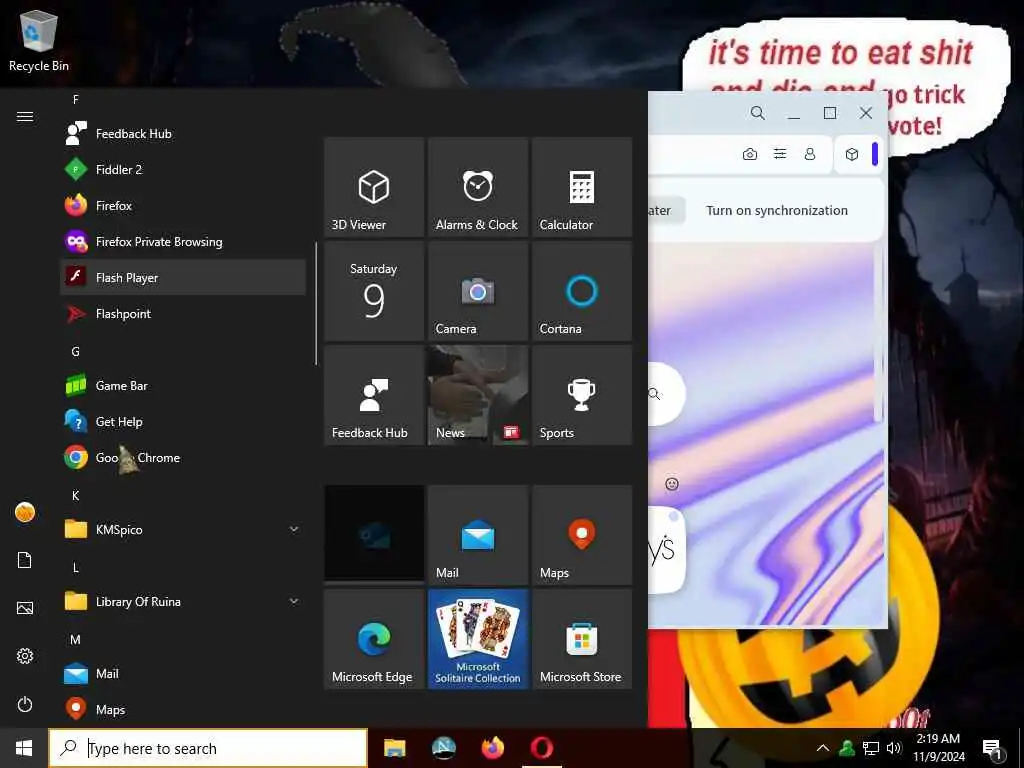Click the Opera page vertical scrollbar
Screen dimensions: 1024x768
(878, 333)
